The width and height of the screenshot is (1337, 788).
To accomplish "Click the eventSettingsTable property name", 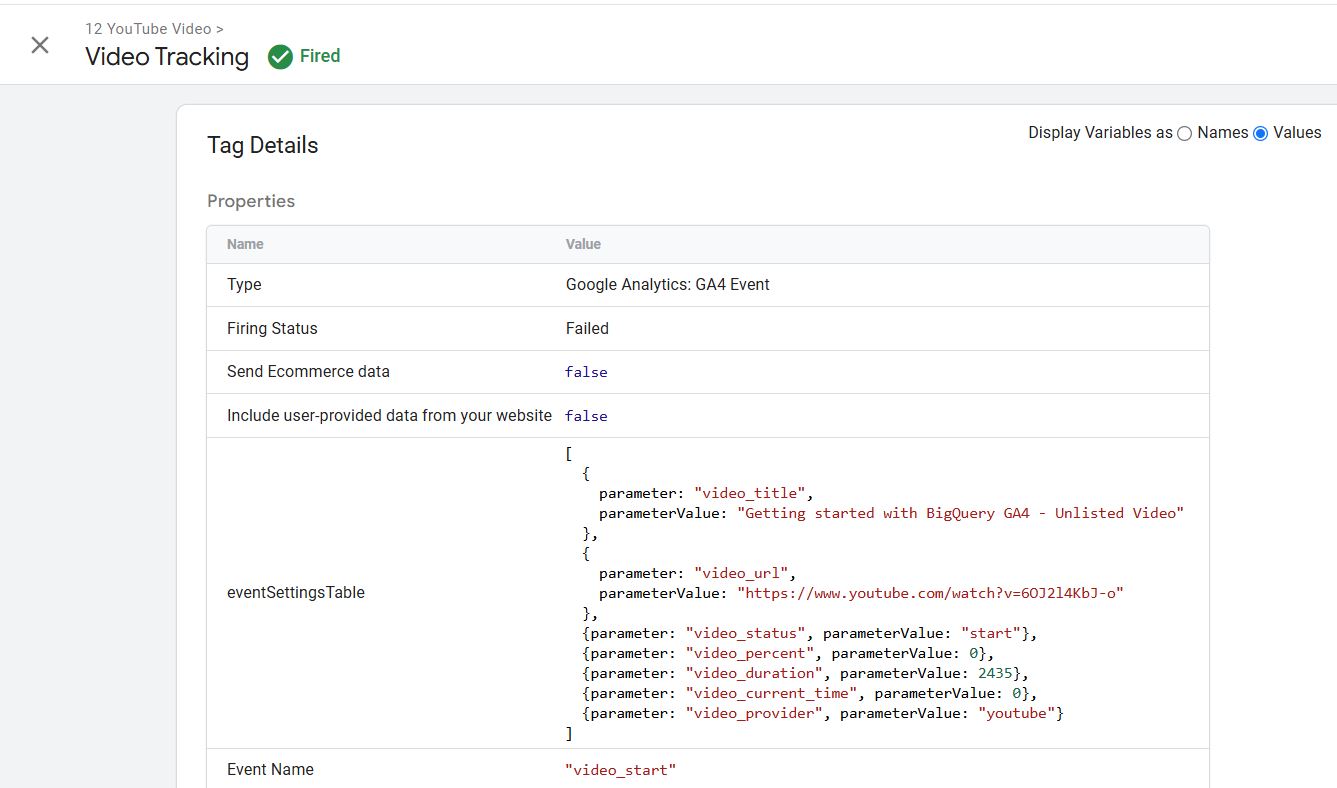I will pyautogui.click(x=296, y=592).
